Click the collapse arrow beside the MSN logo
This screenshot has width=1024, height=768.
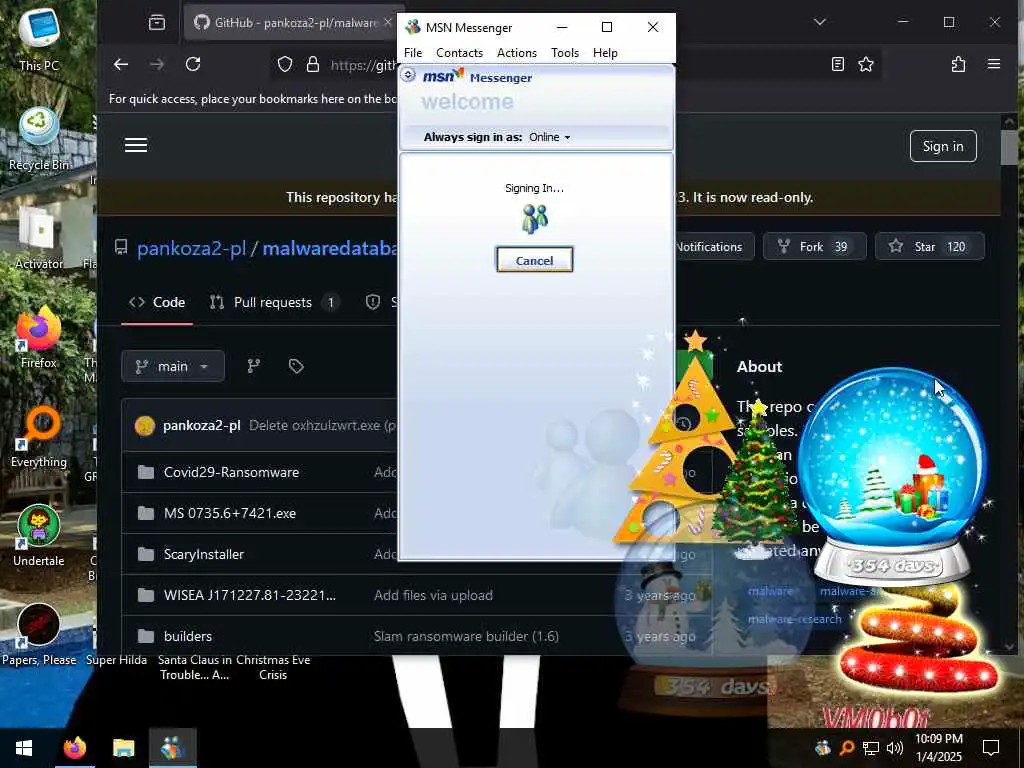408,74
